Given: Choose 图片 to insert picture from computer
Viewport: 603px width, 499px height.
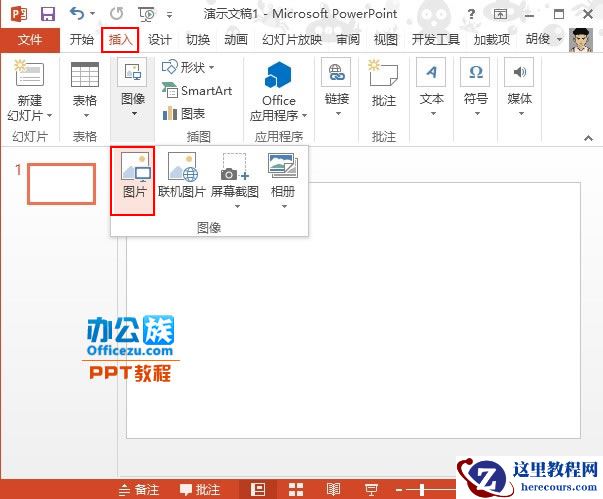Looking at the screenshot, I should [x=133, y=180].
